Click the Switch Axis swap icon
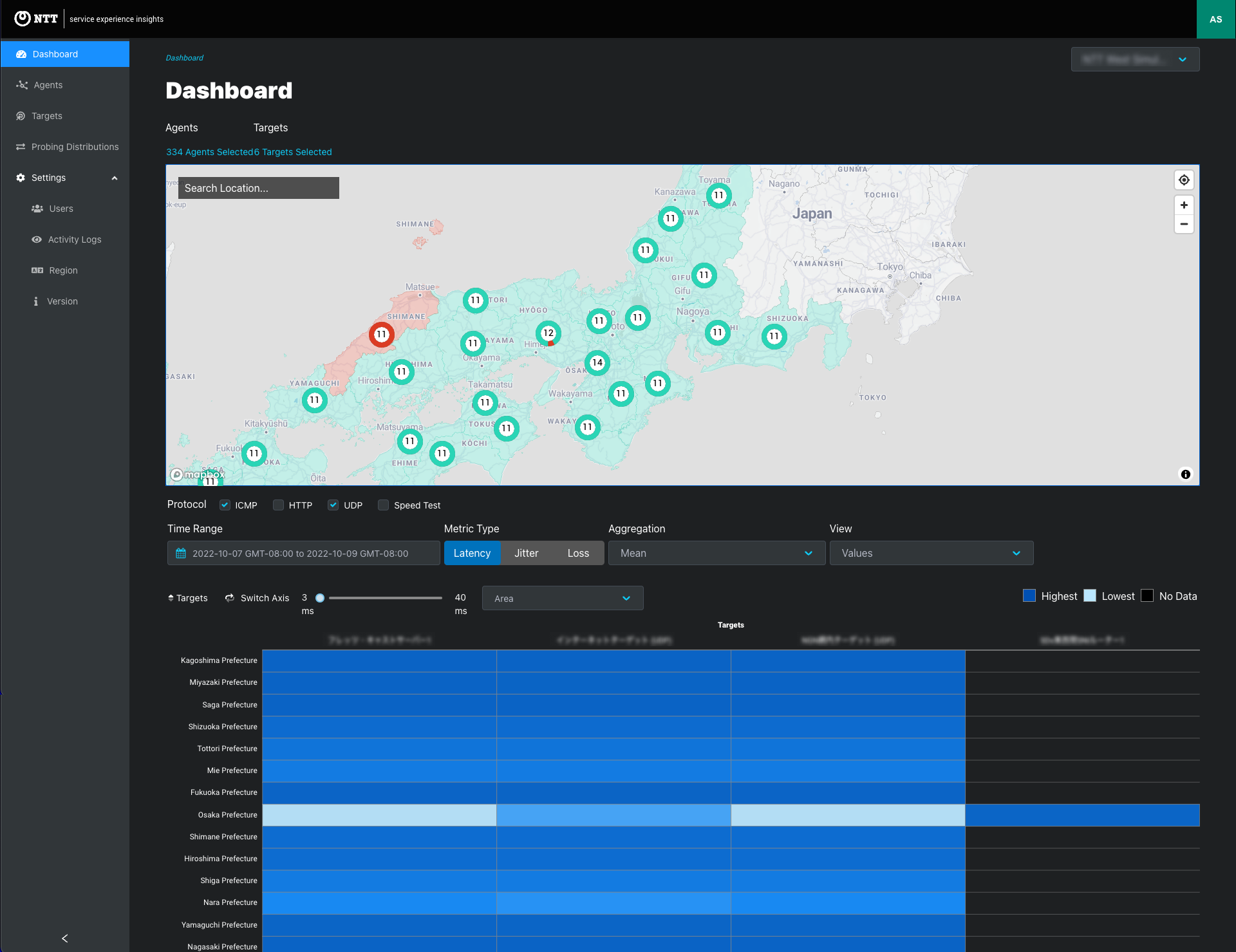The height and width of the screenshot is (952, 1236). [229, 598]
